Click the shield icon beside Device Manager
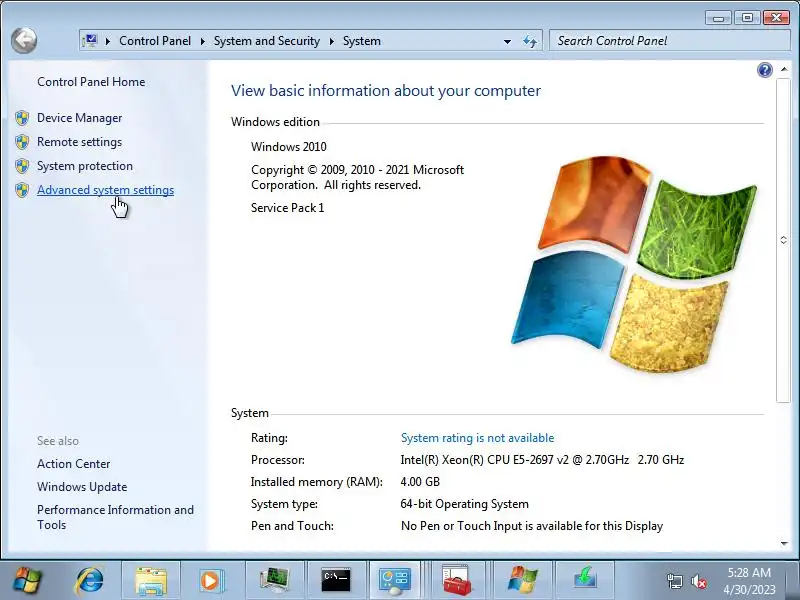 [22, 118]
